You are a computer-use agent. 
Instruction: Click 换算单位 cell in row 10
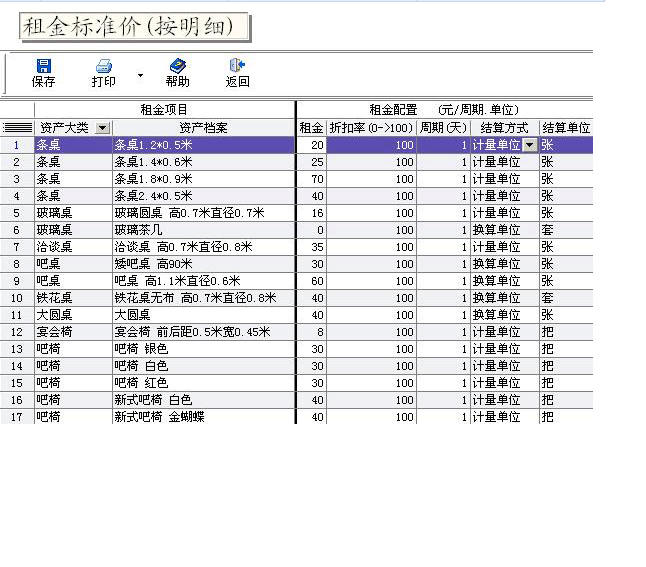point(505,298)
